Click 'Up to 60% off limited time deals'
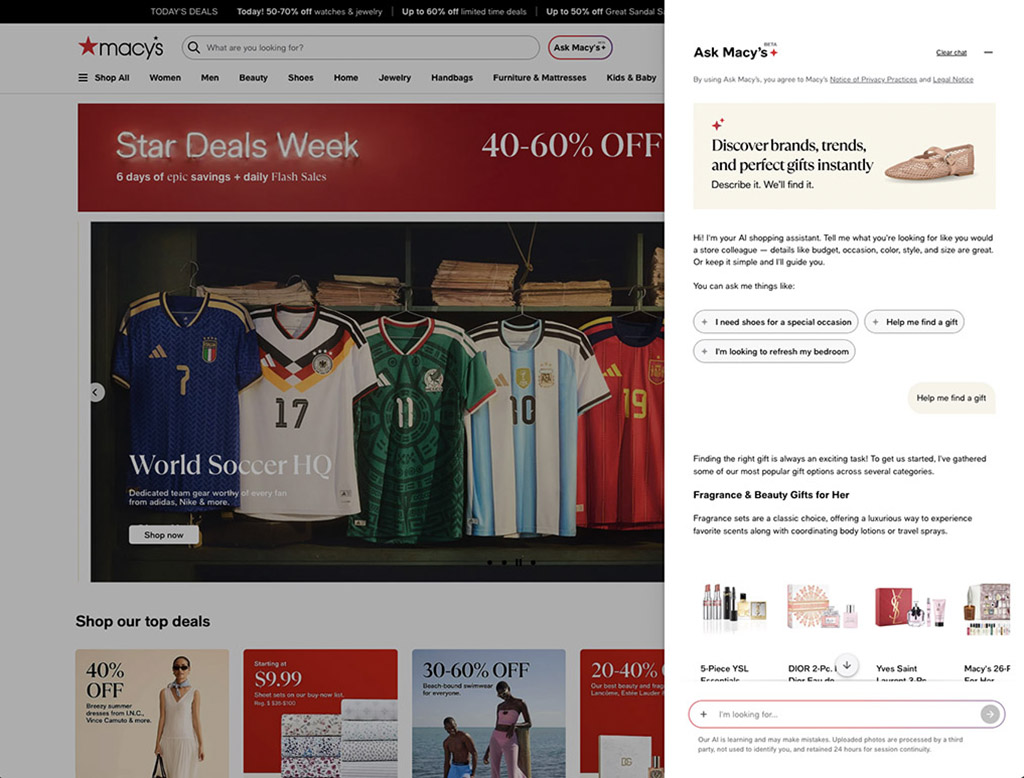This screenshot has width=1024, height=778. [464, 12]
